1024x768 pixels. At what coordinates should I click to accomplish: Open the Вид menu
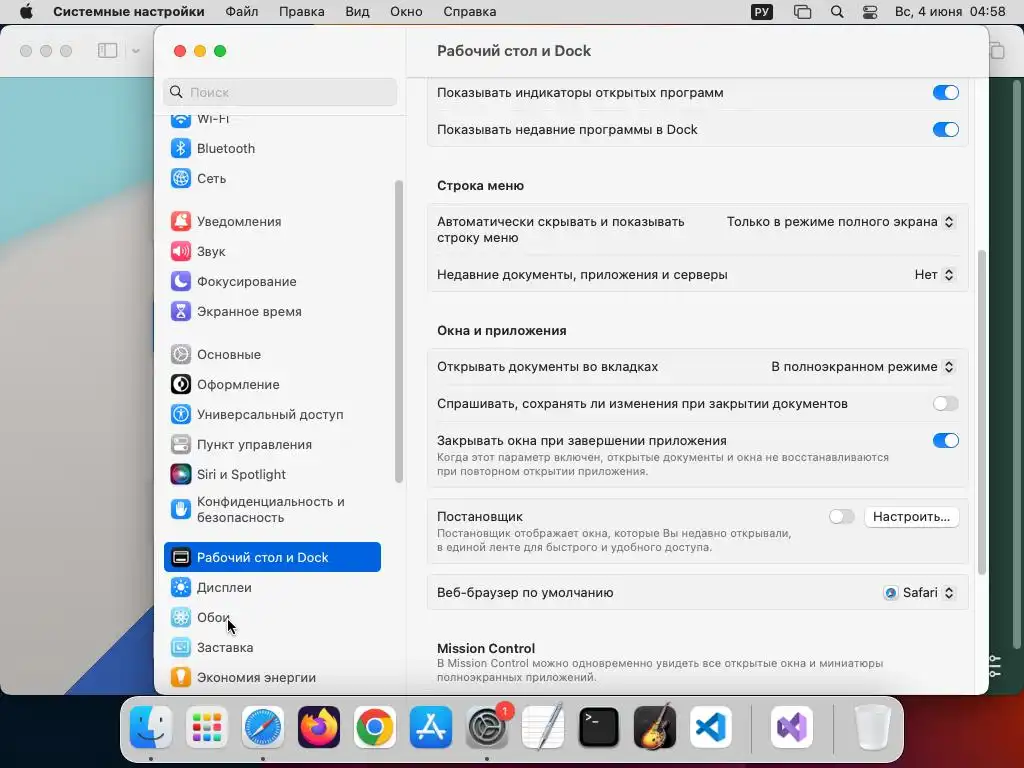pos(357,12)
